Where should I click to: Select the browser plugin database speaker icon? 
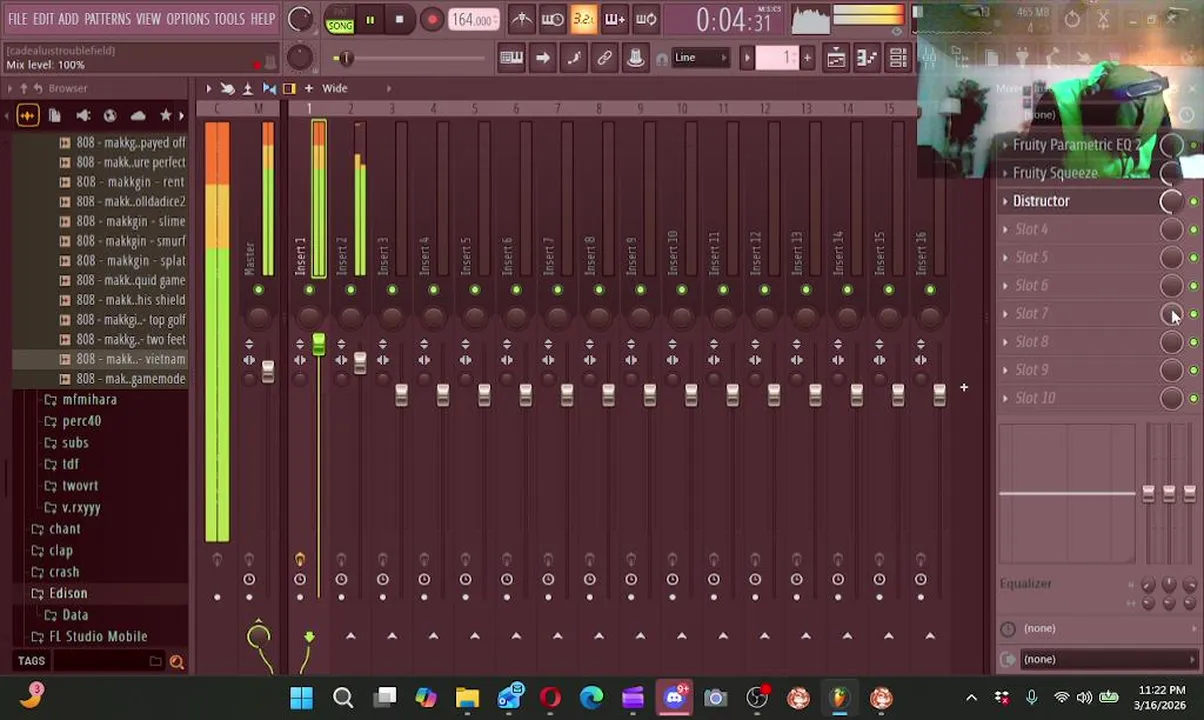83,116
